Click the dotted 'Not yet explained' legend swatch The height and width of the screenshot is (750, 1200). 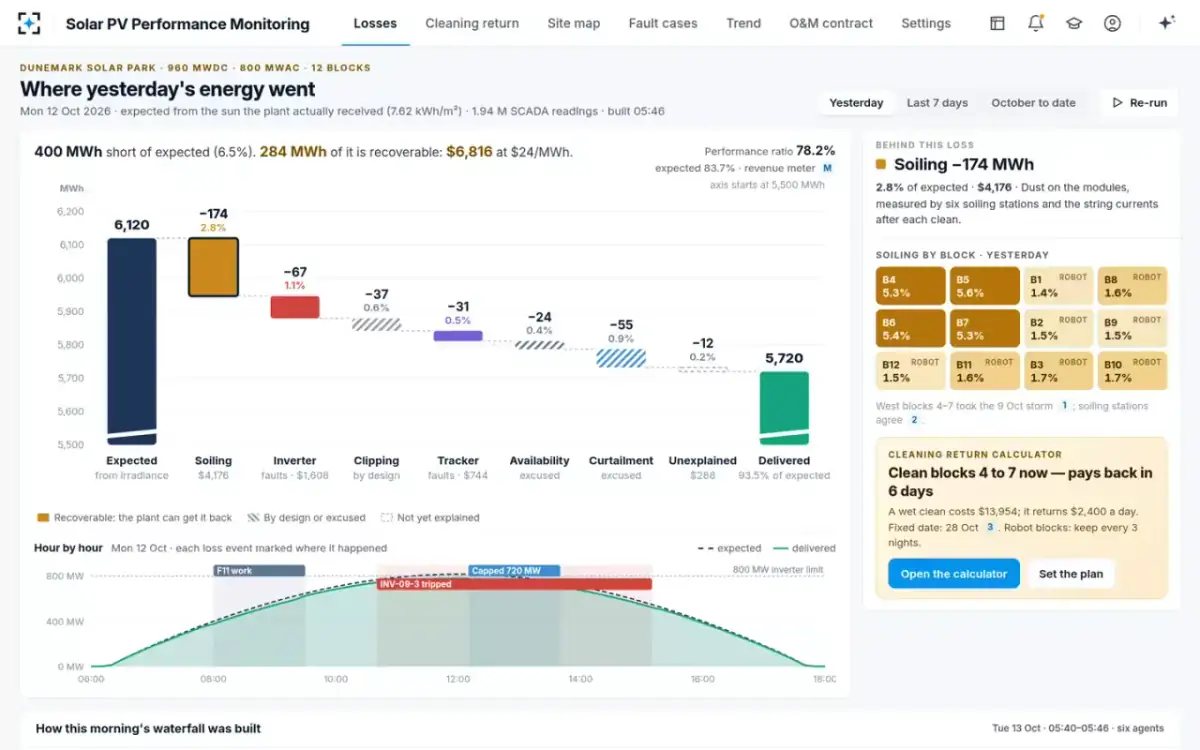[x=387, y=518]
